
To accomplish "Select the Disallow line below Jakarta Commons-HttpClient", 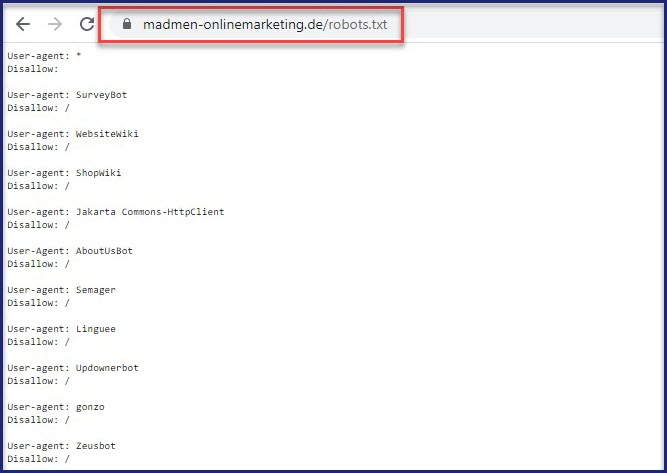I will [x=38, y=225].
